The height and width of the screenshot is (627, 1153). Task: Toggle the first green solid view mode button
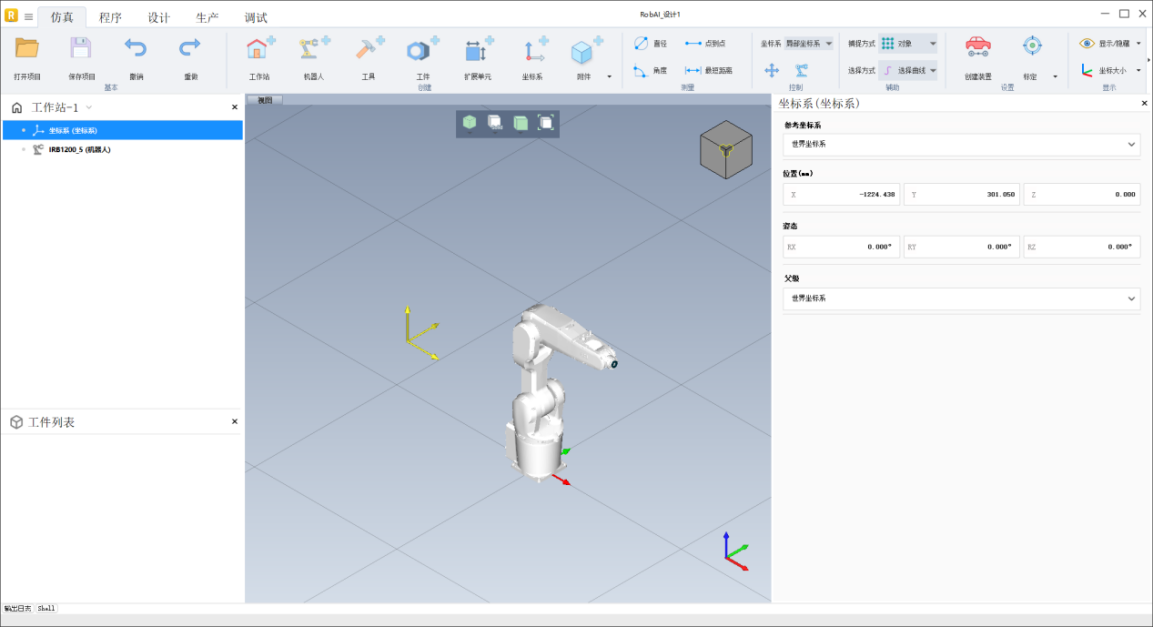pyautogui.click(x=469, y=122)
